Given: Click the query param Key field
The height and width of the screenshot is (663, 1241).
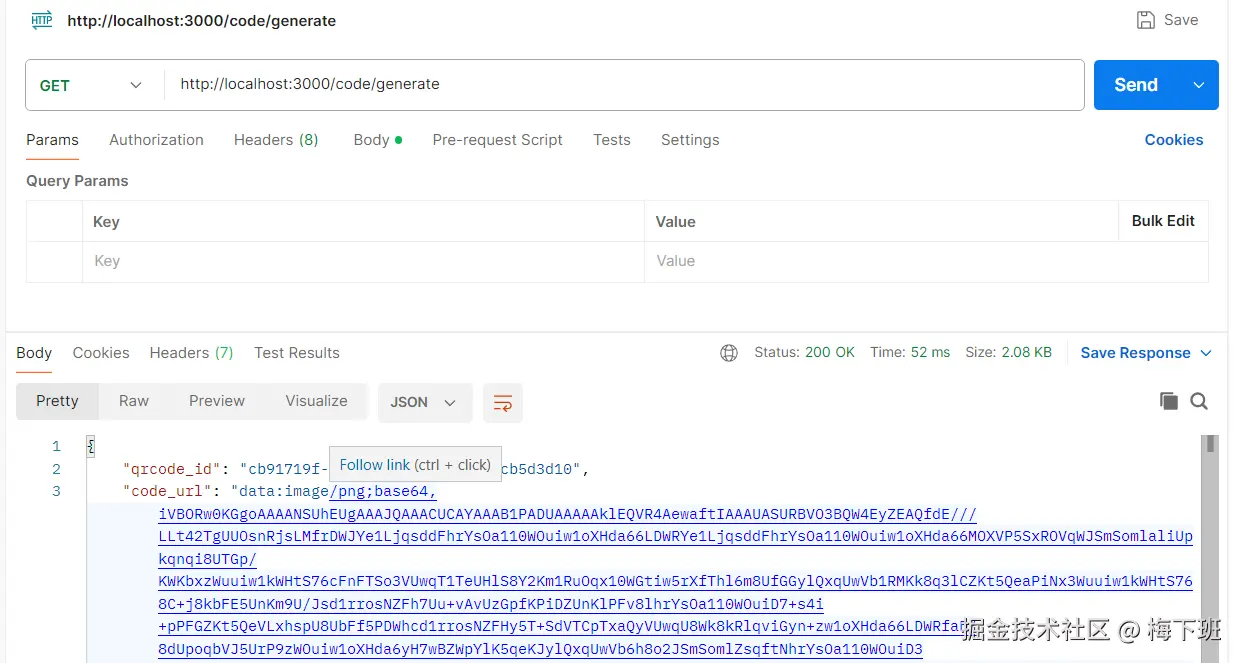Looking at the screenshot, I should pos(363,261).
